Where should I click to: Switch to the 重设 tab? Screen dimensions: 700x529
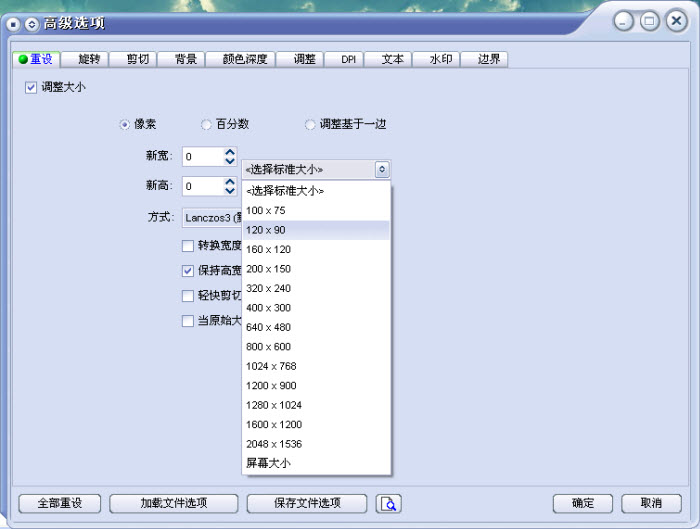(x=37, y=59)
